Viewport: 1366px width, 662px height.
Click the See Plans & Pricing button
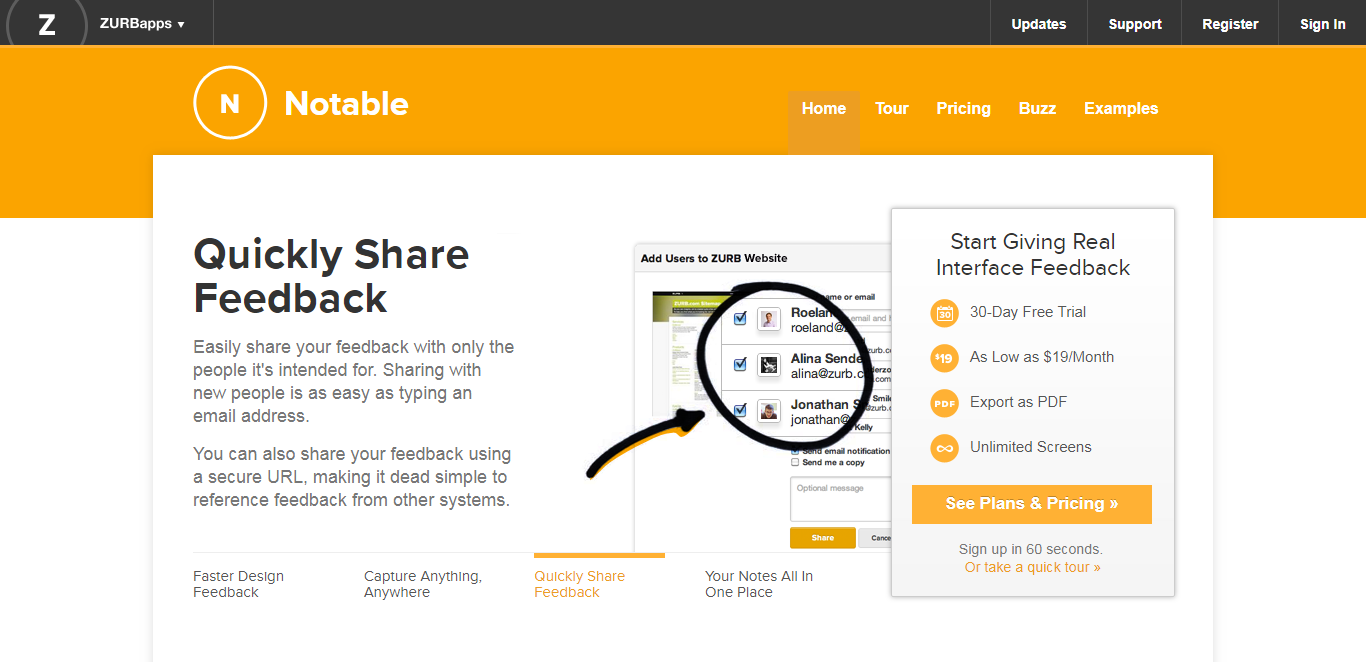tap(1032, 504)
